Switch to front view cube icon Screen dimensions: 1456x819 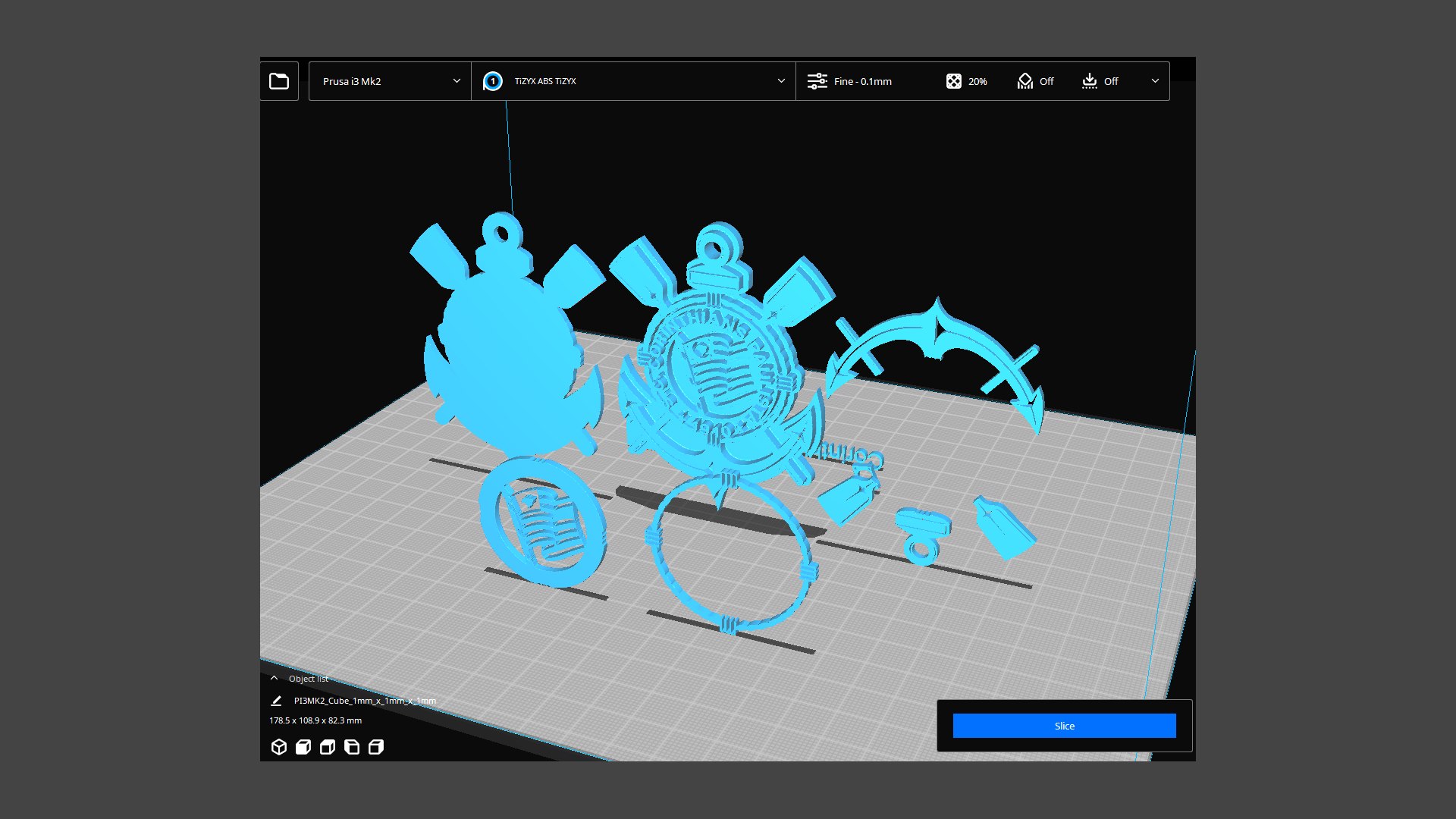click(x=303, y=748)
